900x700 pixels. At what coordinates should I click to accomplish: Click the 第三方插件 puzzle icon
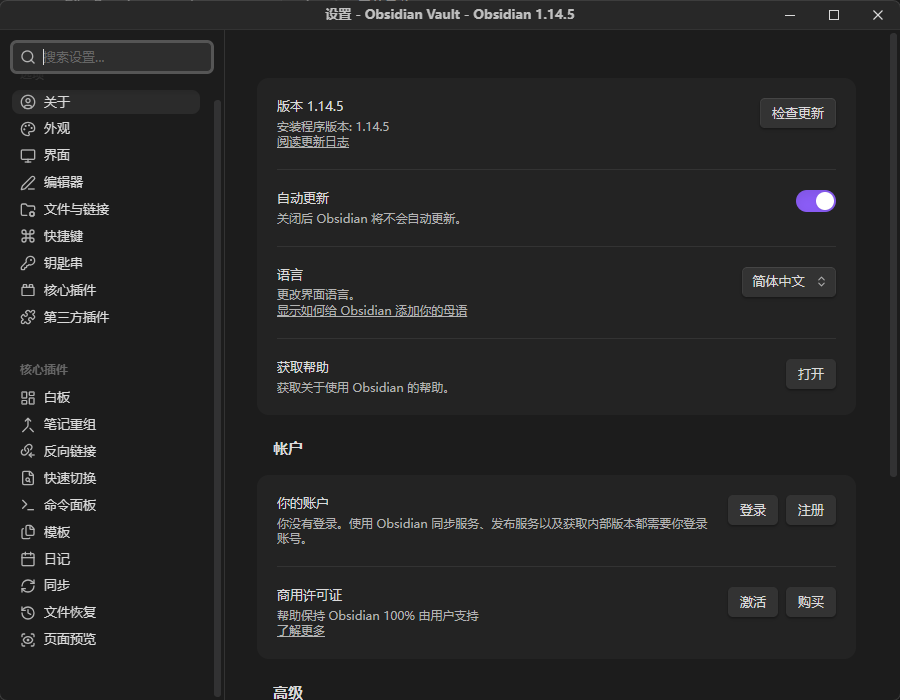pos(28,317)
